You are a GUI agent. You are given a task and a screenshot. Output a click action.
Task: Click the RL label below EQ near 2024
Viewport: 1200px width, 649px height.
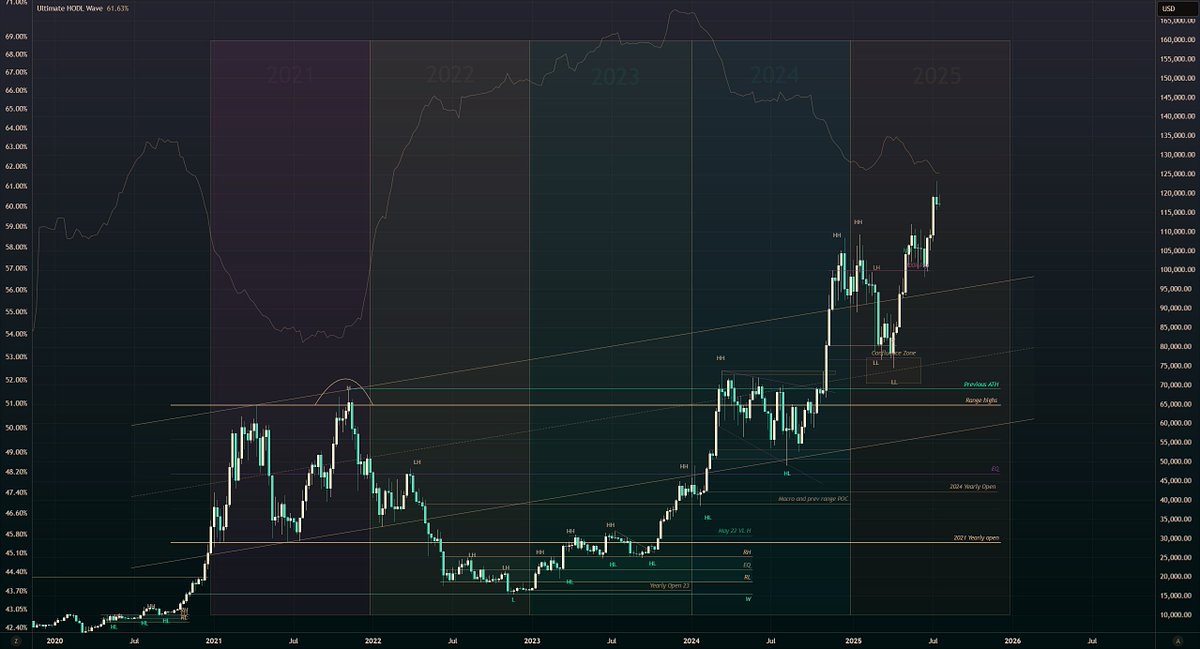746,577
